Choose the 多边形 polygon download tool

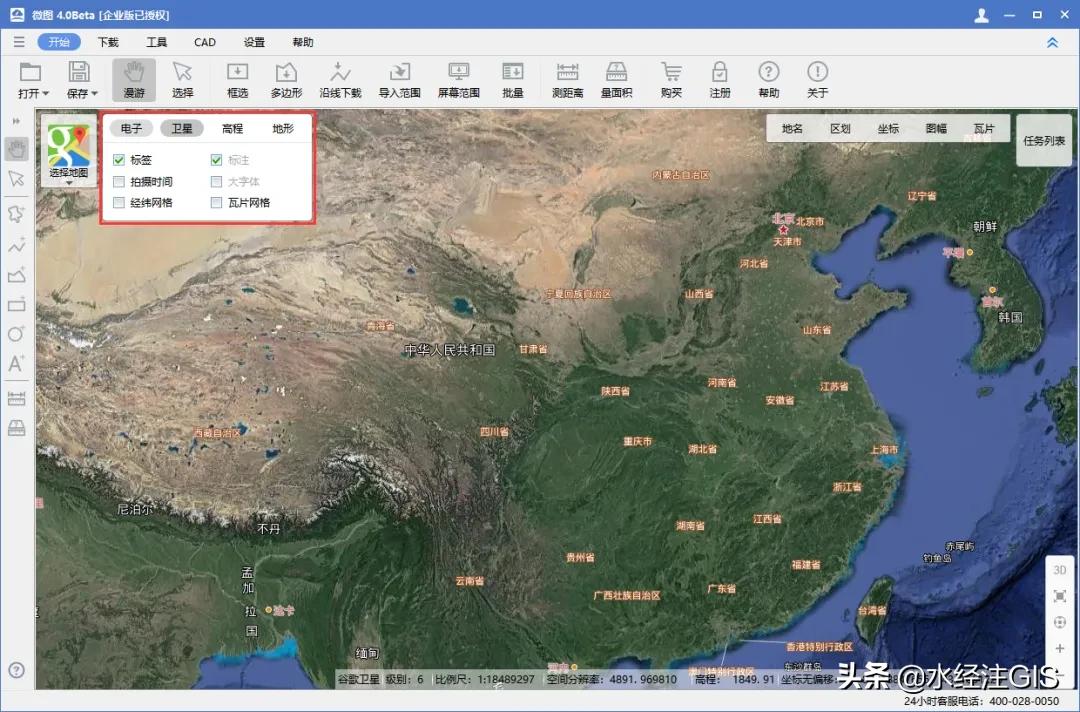(285, 80)
